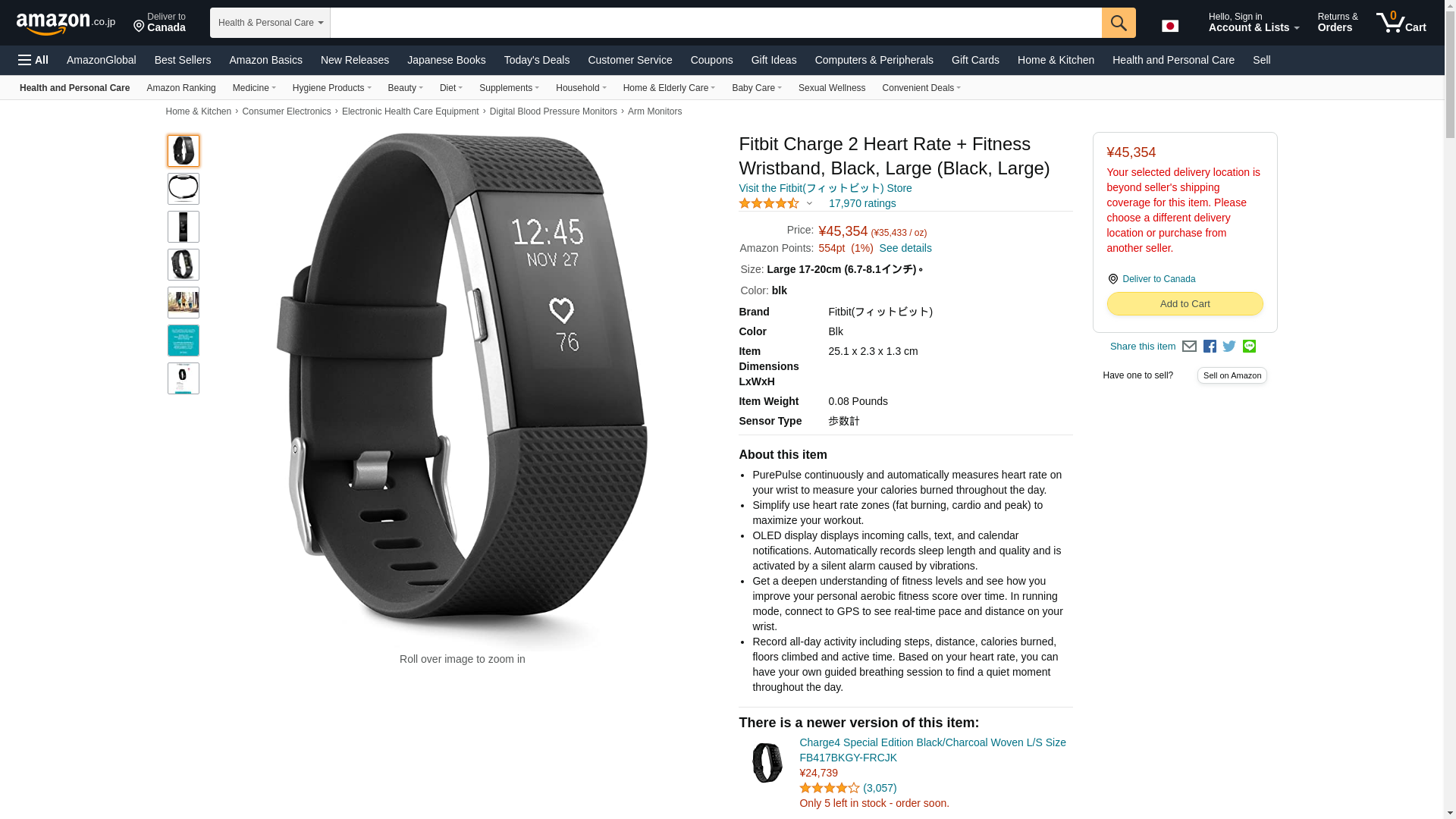Share this item on Facebook
Screen dimensions: 1456x819
1210,347
